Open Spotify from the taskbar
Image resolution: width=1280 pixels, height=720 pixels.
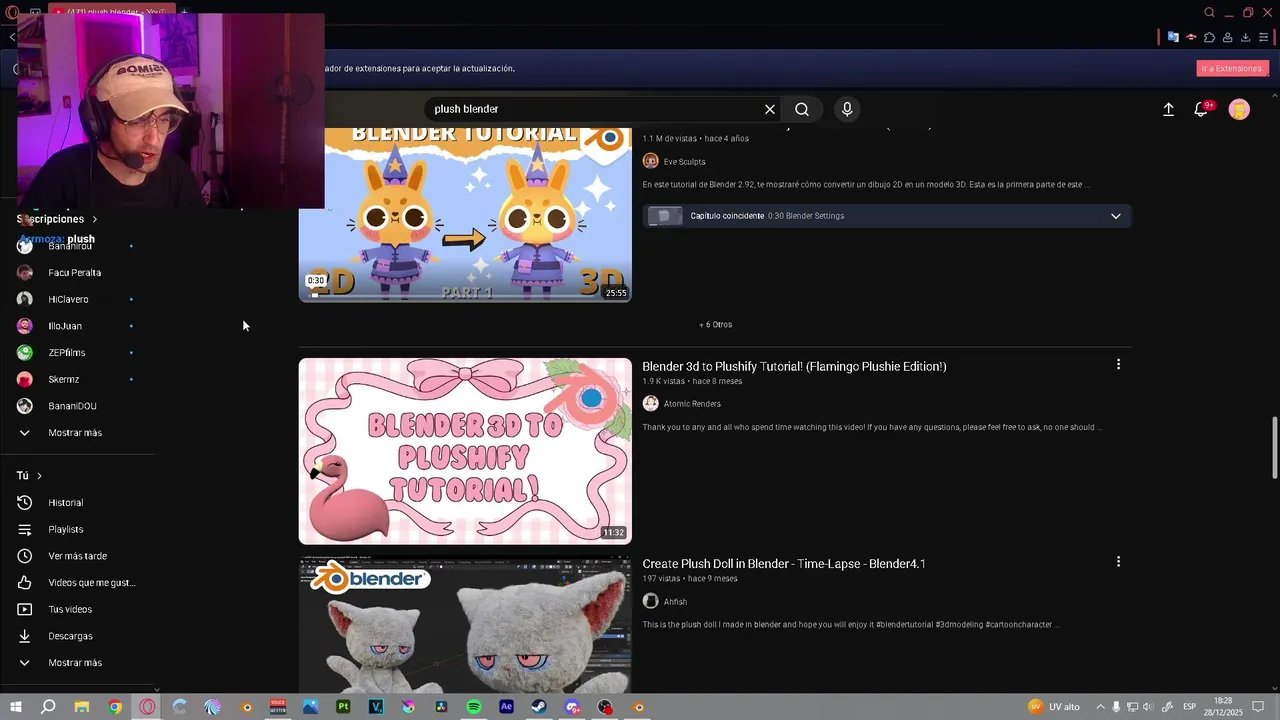click(474, 707)
